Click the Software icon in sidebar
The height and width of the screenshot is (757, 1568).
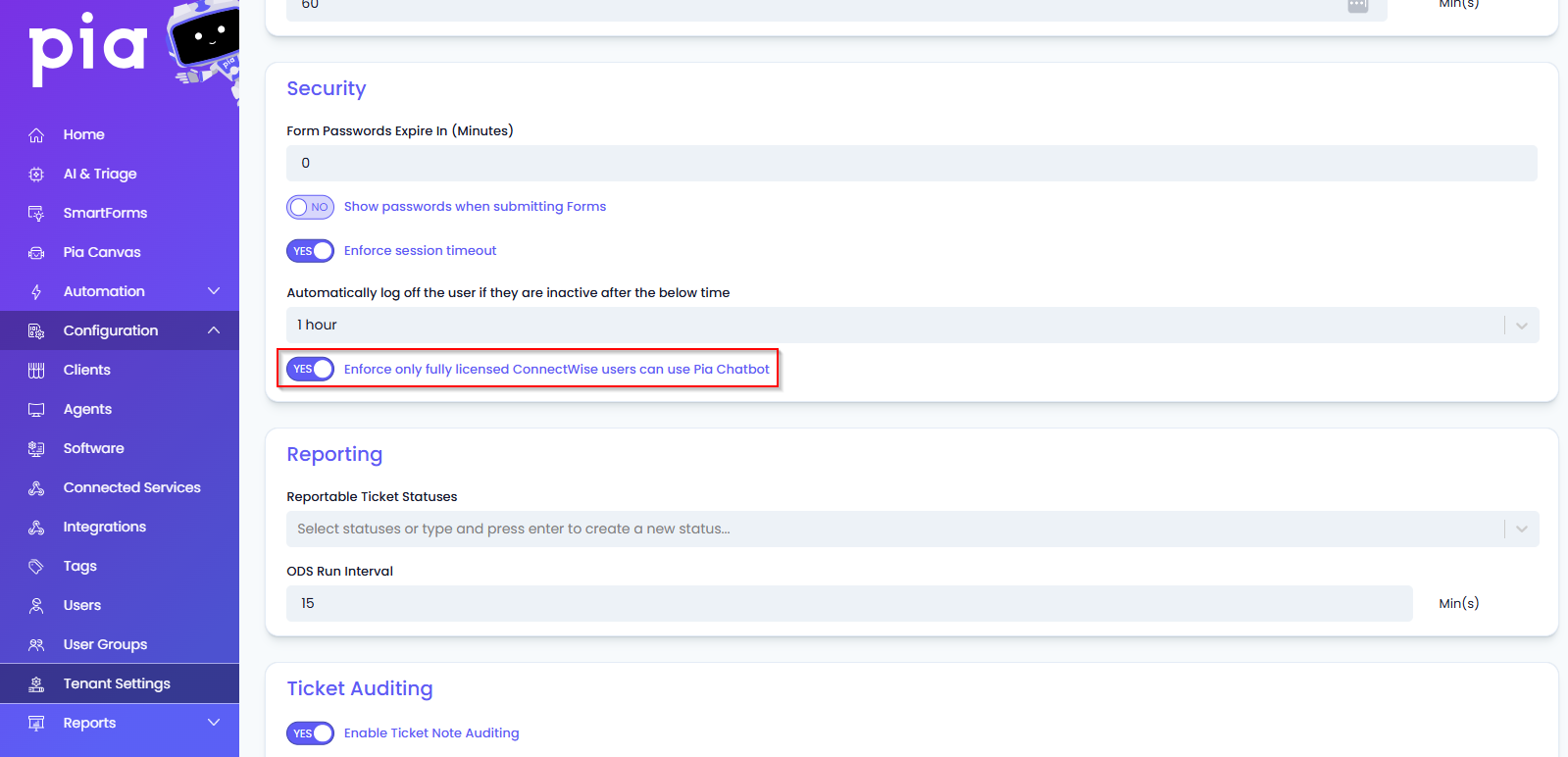pos(36,448)
